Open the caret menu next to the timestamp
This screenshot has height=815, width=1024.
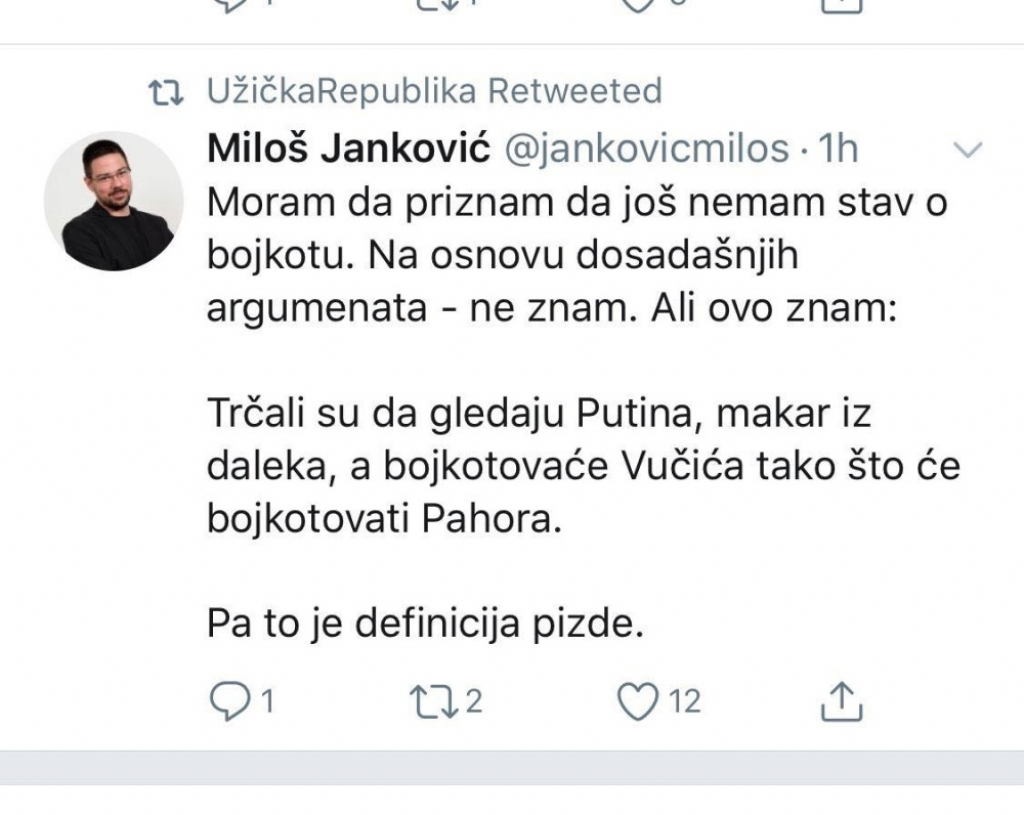click(x=966, y=152)
